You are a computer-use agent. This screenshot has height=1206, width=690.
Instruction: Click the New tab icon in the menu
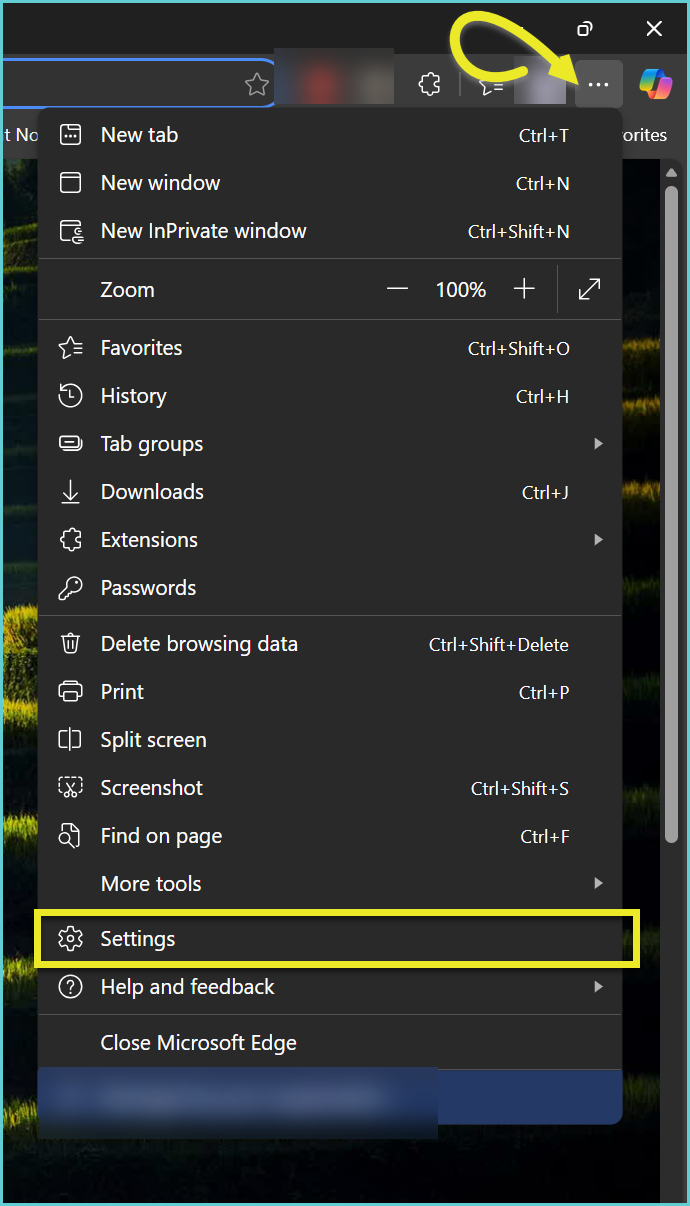pos(70,135)
